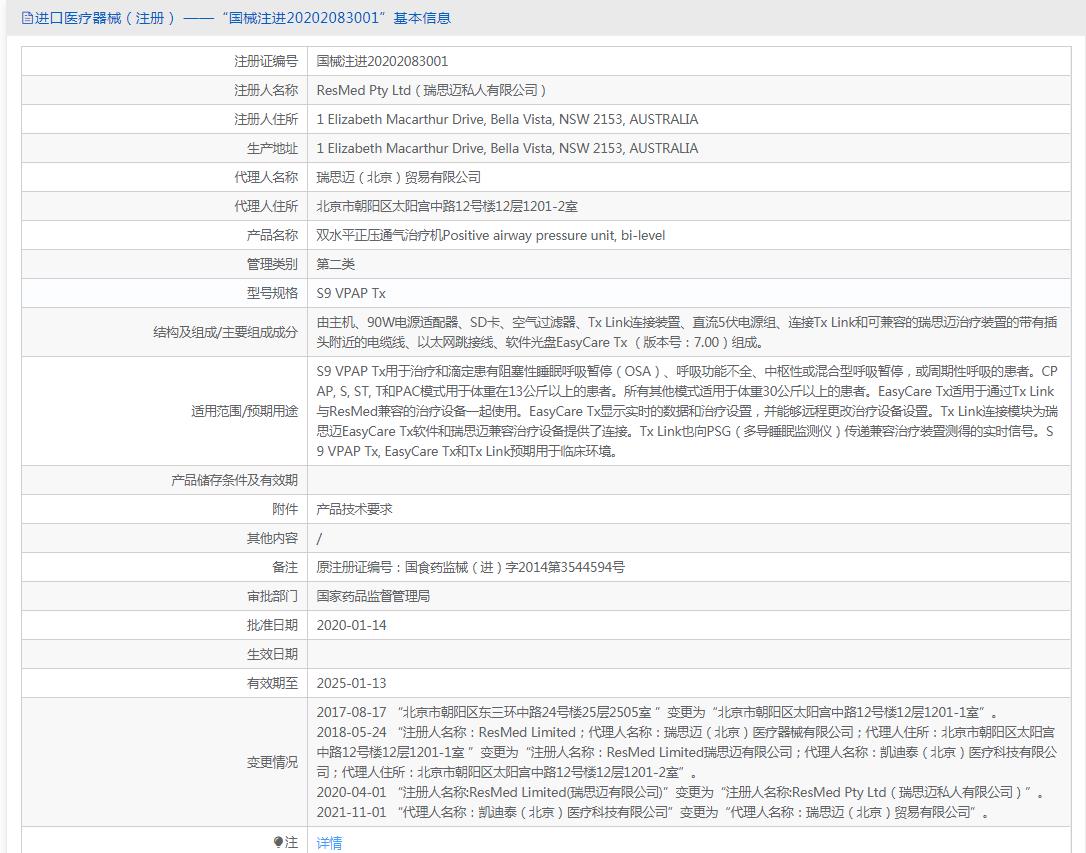Click the 适用范围/预期用途 description paragraph
This screenshot has height=853, width=1086.
(x=686, y=411)
